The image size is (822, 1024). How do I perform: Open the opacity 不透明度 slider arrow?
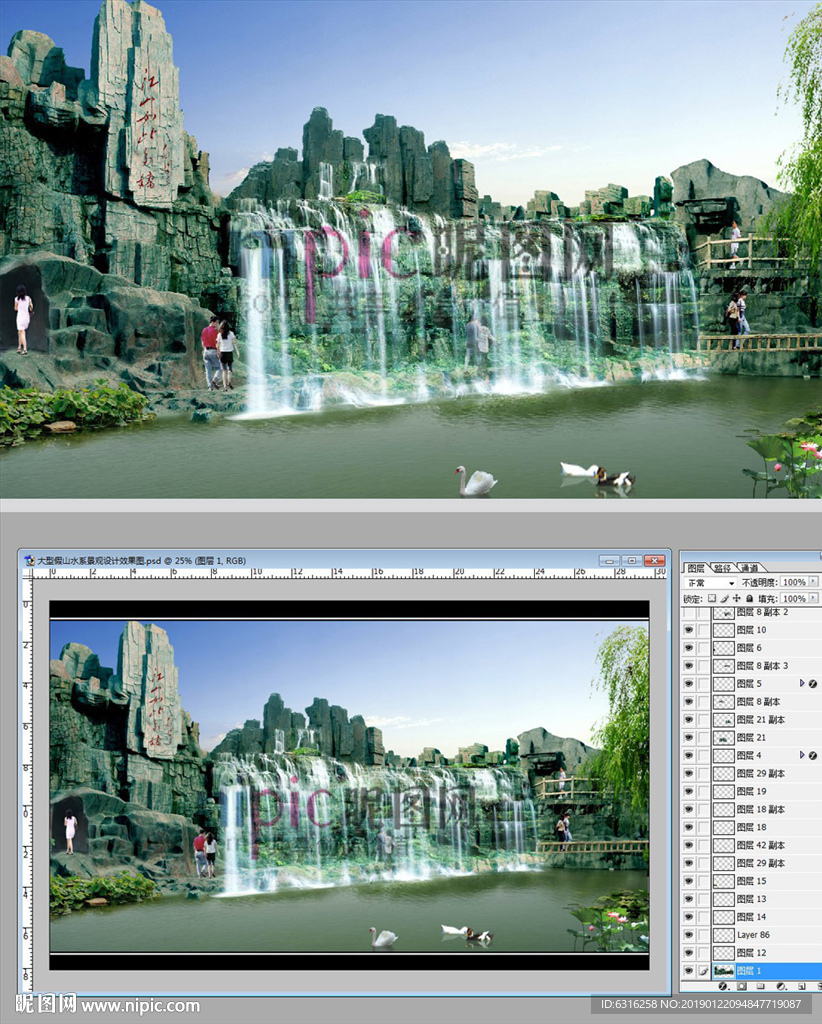click(x=813, y=581)
